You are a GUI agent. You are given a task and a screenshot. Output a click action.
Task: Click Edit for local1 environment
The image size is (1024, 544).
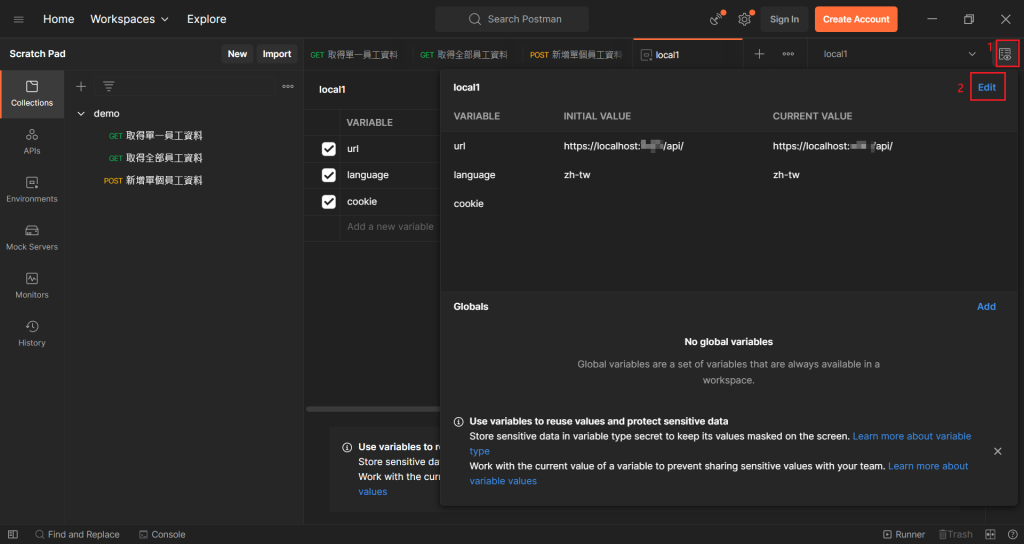(987, 88)
